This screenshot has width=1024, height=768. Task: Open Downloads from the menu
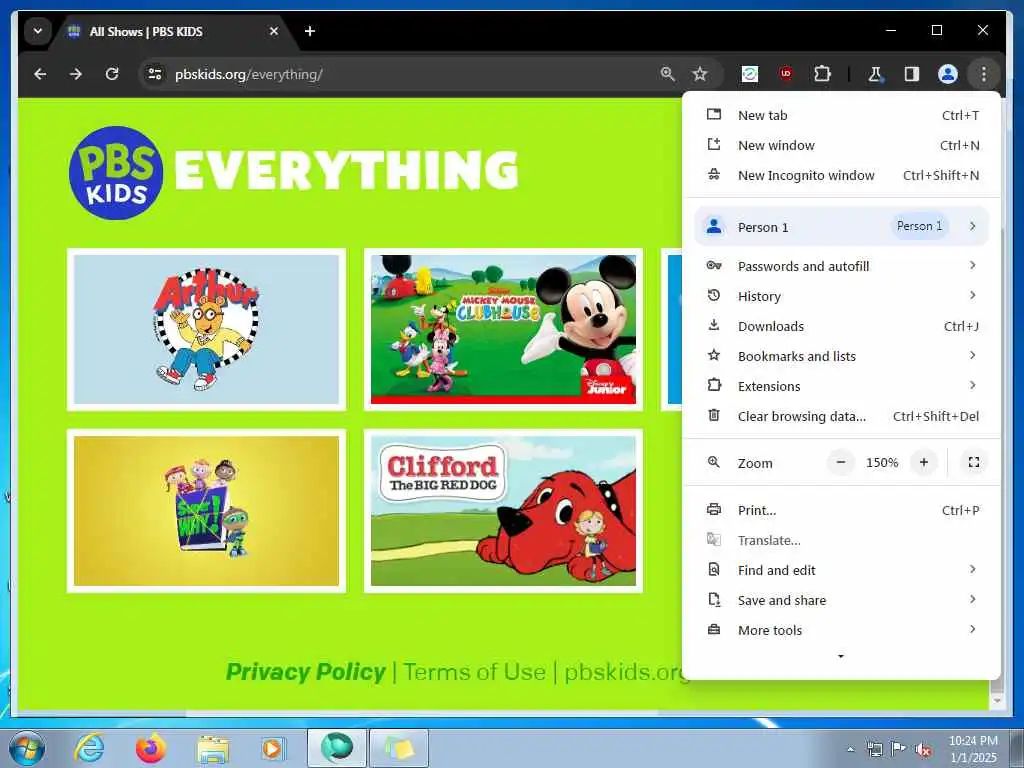(841, 326)
